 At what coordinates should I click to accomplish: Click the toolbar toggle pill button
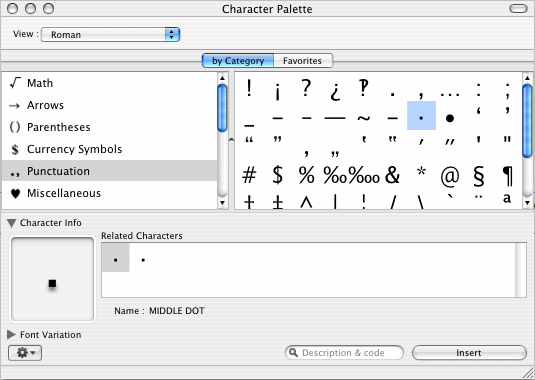coord(518,8)
